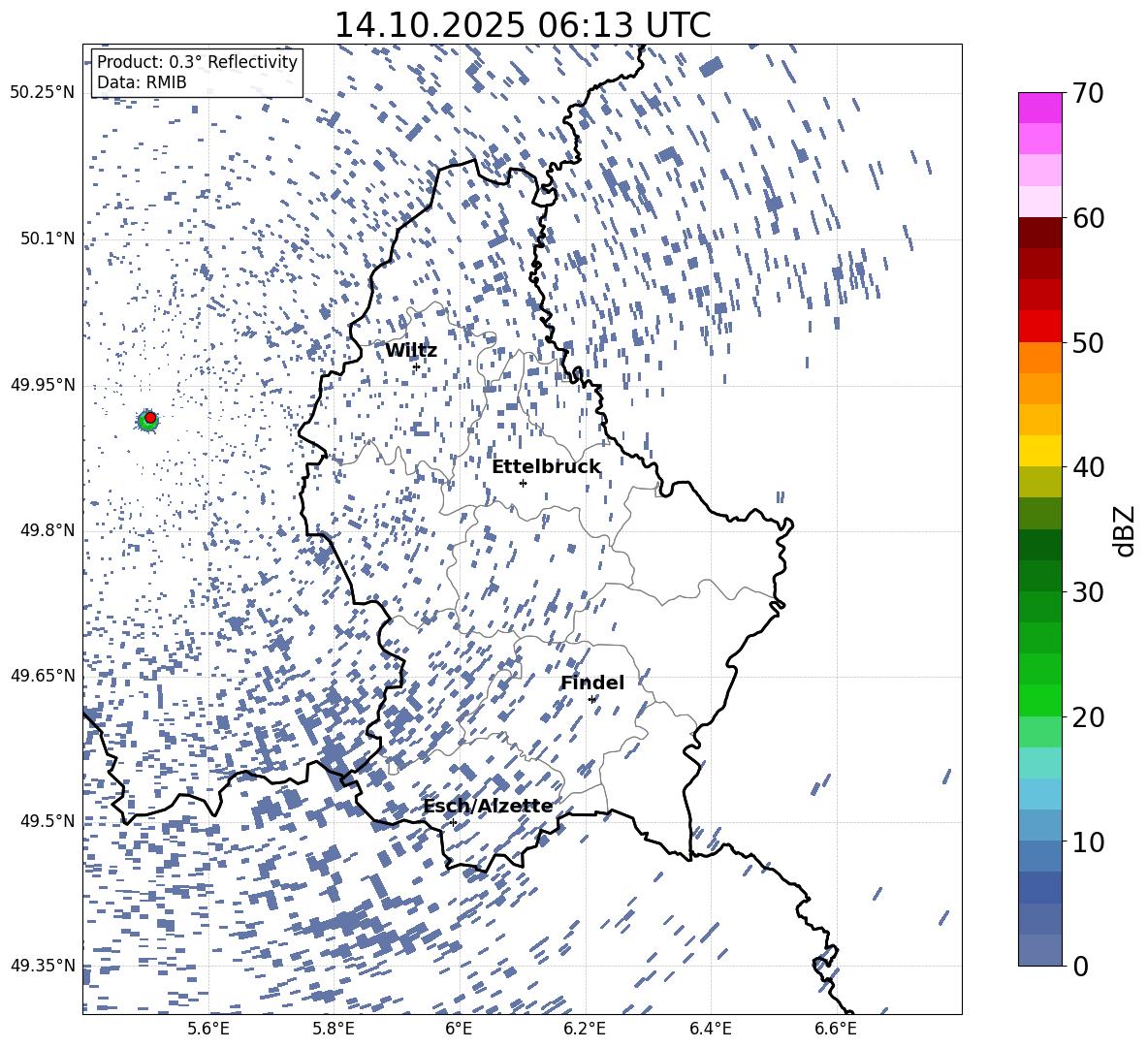Click the Esch/Alzette city label

coord(488,806)
